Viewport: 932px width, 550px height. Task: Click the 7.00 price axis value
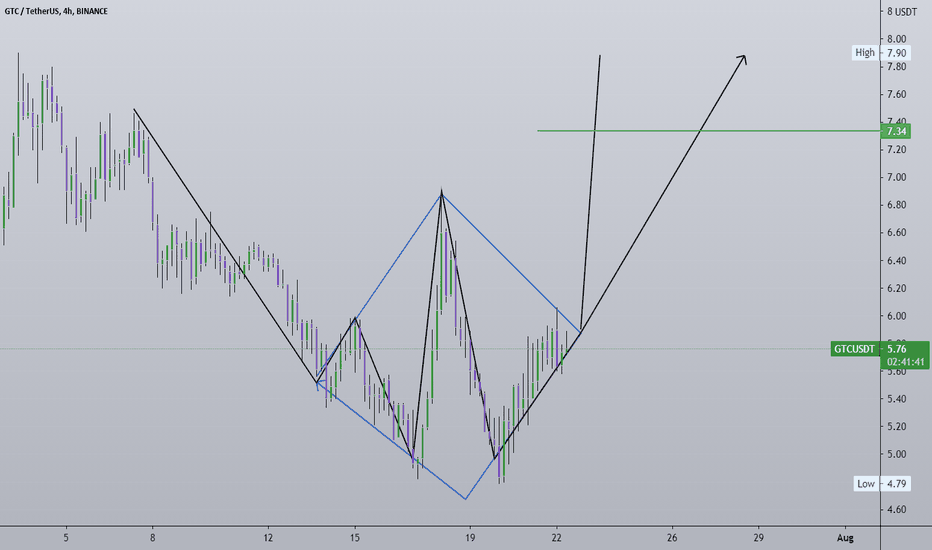coord(896,177)
